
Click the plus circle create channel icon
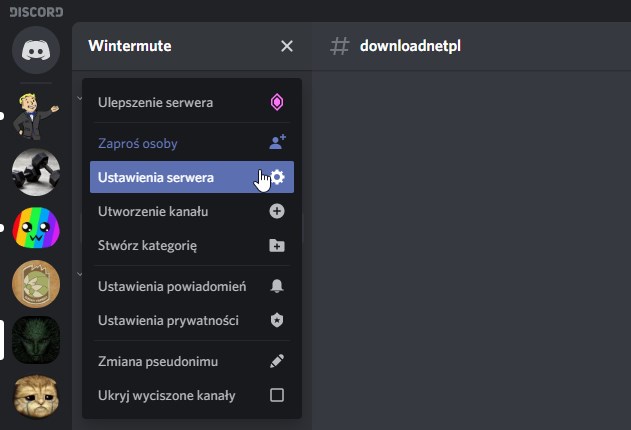click(277, 211)
